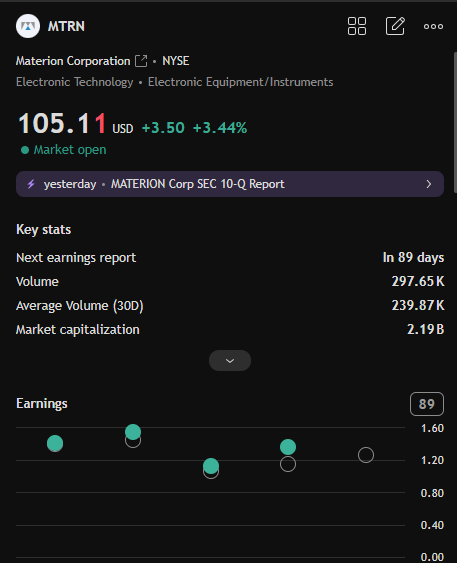Screen dimensions: 457x563
Task: Click the Average Volume (30D) label
Action: pos(80,306)
